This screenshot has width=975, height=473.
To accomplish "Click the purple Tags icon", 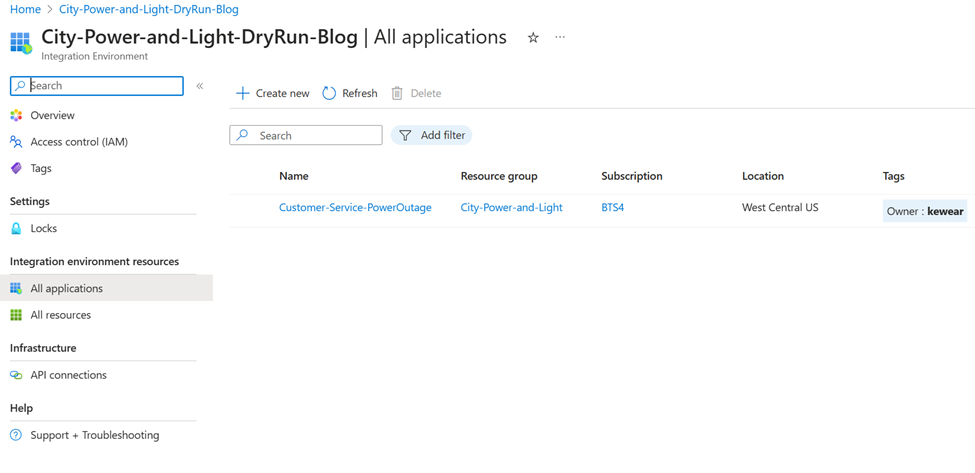I will coord(16,168).
